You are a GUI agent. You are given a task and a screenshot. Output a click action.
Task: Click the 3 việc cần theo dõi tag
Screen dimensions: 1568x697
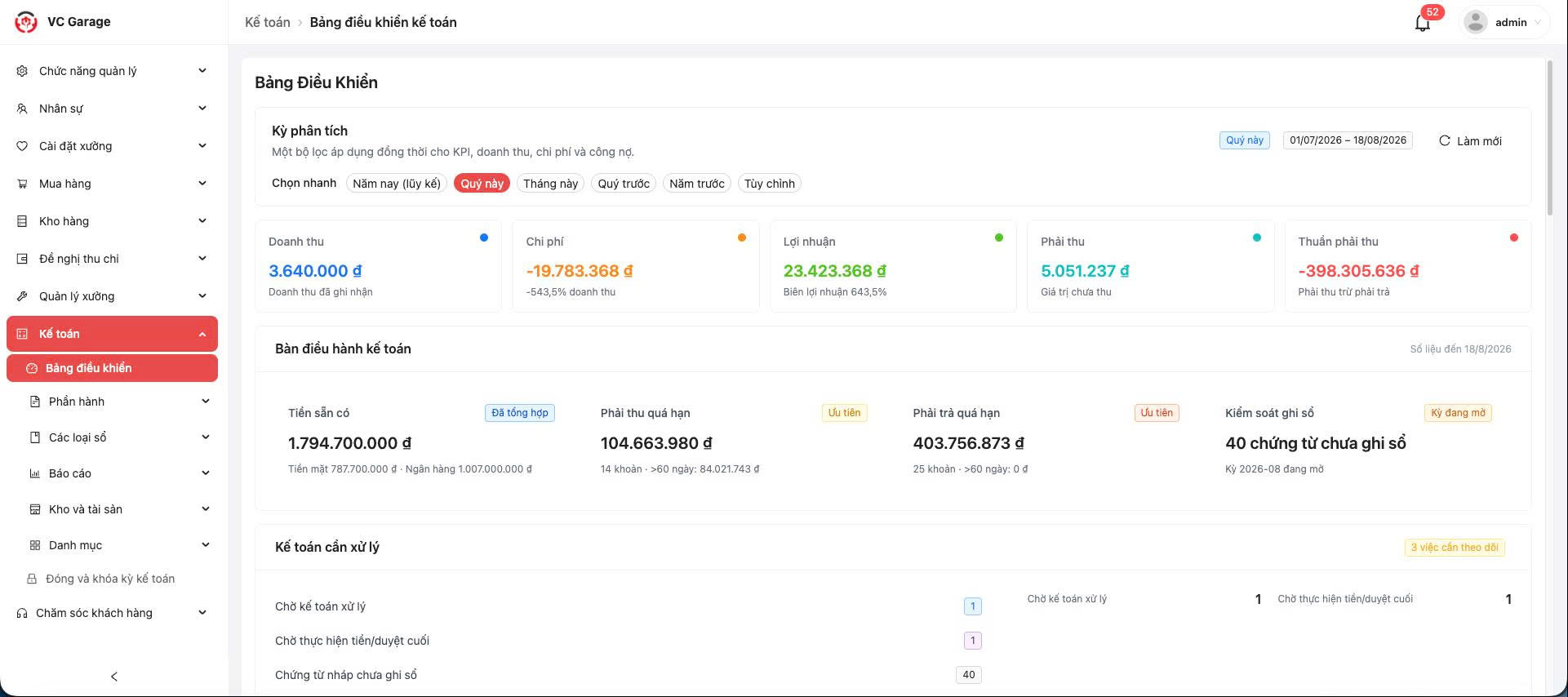[1455, 548]
